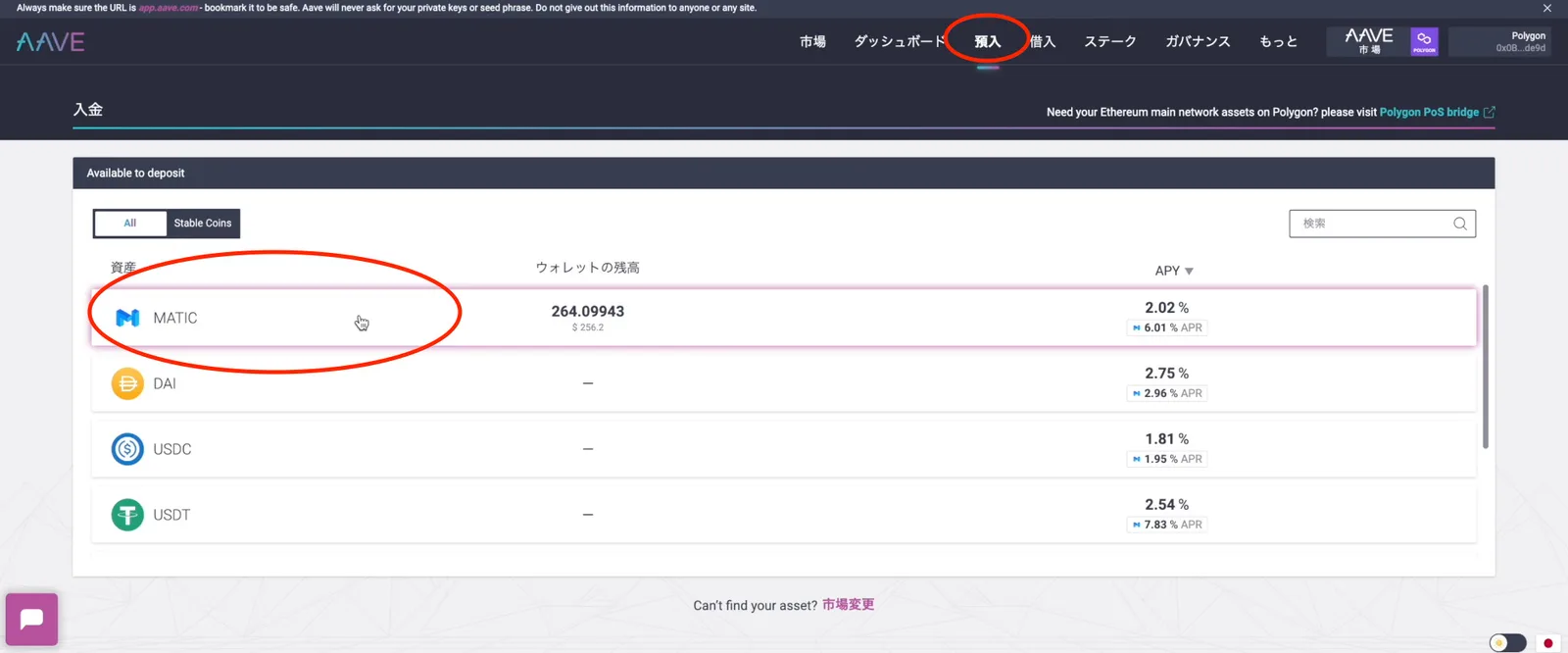Click MATIC balance 264.09943
Image resolution: width=1568 pixels, height=653 pixels.
588,311
